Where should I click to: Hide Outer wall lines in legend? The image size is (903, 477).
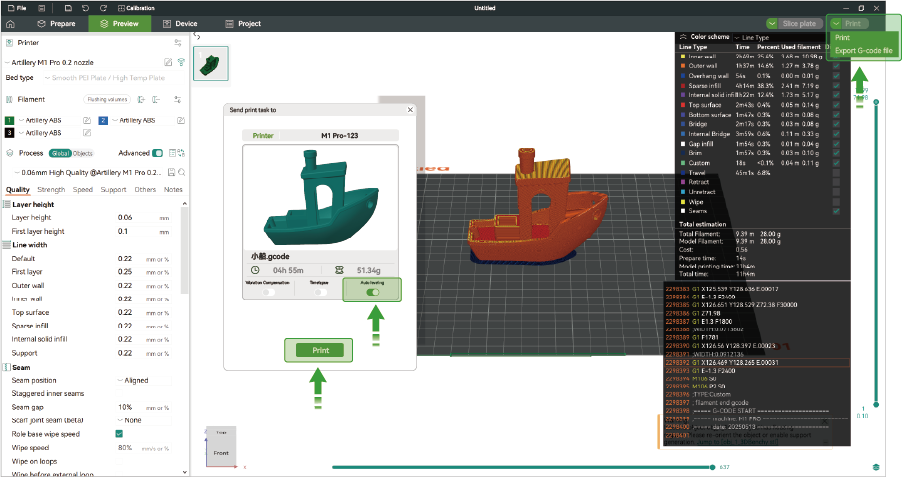tap(836, 66)
